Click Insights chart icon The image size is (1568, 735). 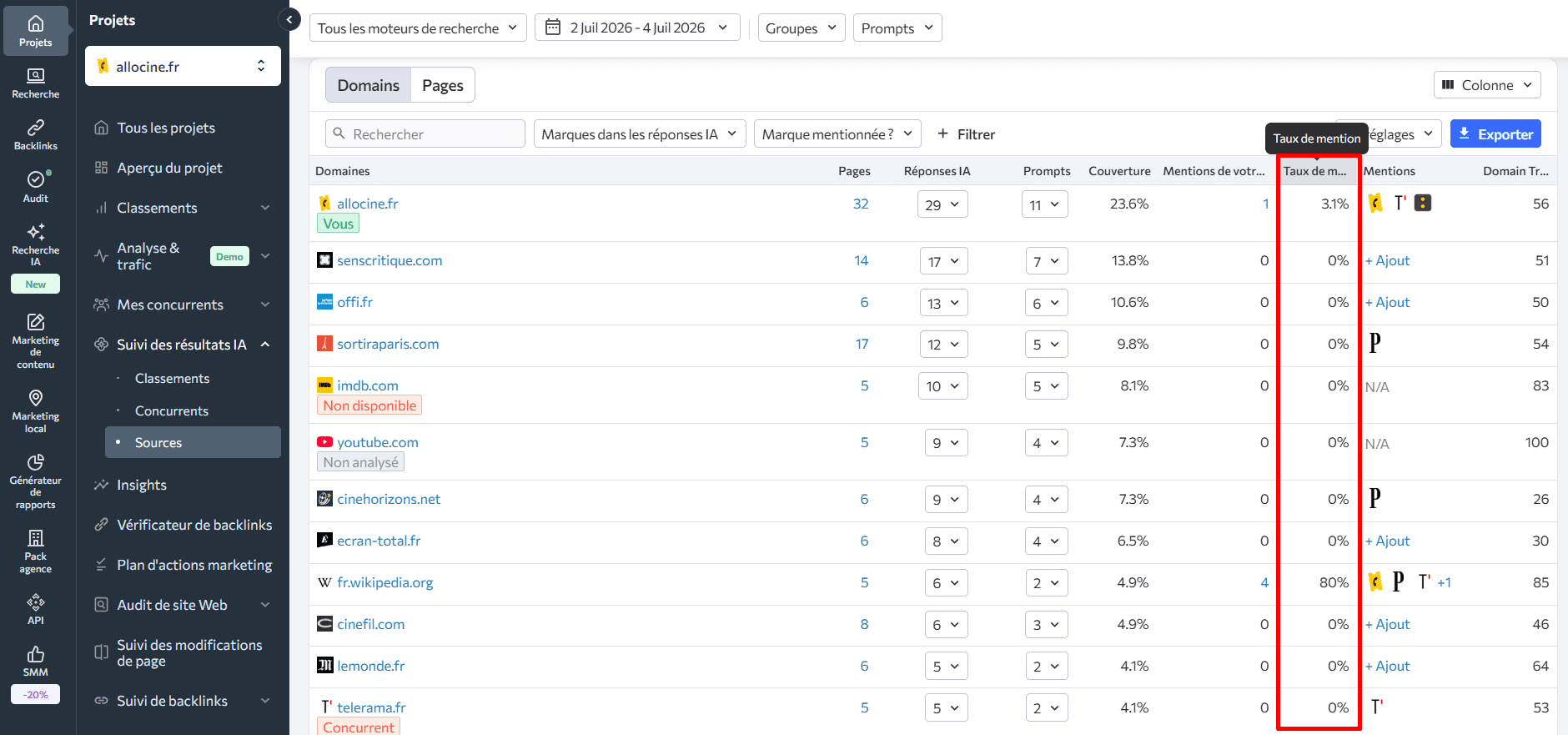pos(101,485)
